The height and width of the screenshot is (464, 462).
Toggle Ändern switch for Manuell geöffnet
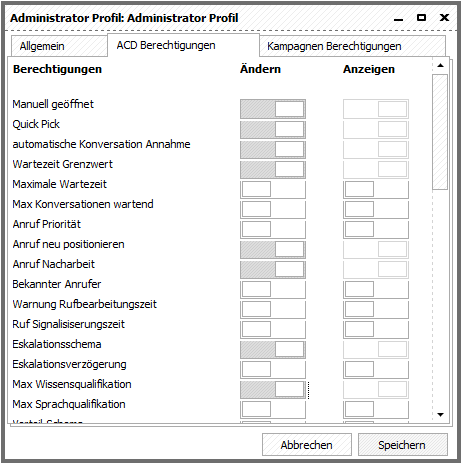(273, 109)
